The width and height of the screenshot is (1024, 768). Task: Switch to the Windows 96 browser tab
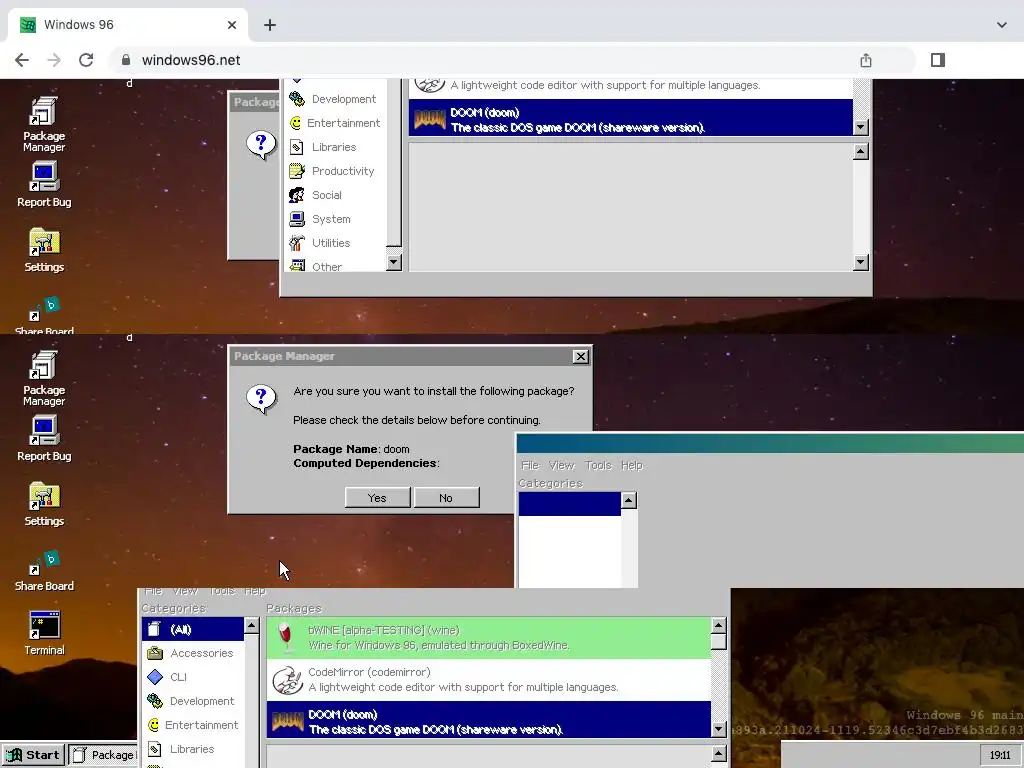tap(128, 25)
